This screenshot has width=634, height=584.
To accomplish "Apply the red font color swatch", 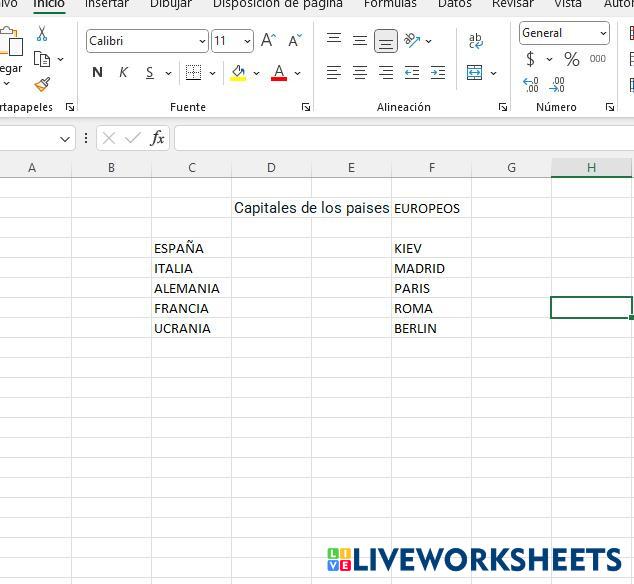I will (279, 72).
